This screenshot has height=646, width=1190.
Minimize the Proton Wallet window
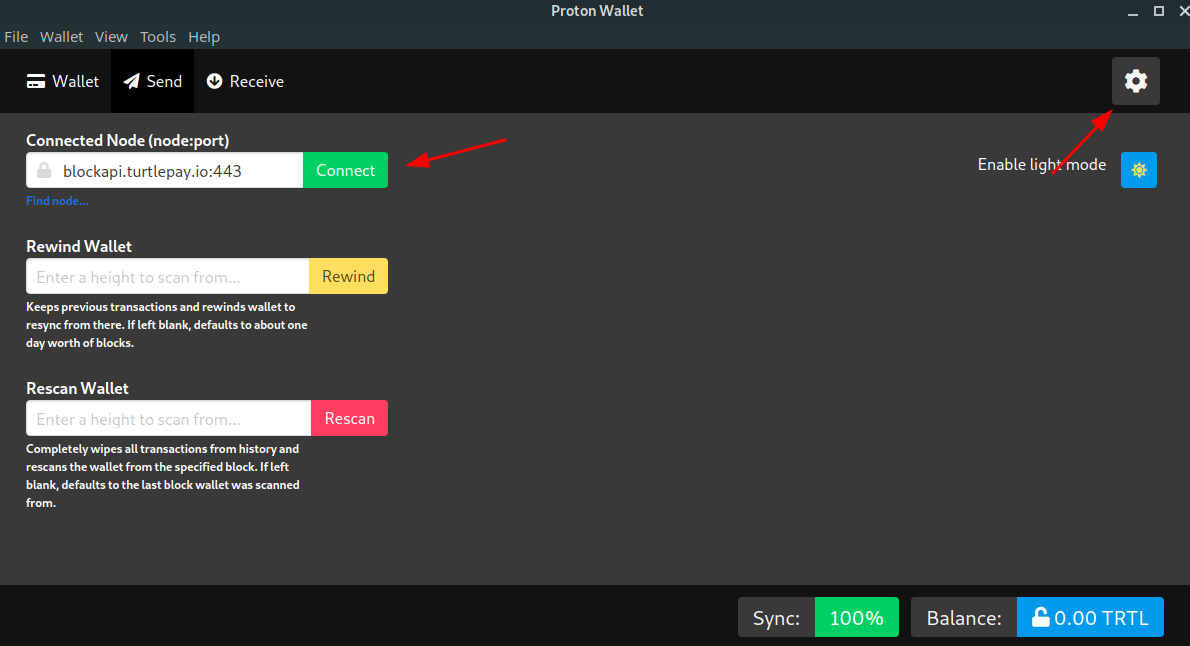pos(1133,11)
